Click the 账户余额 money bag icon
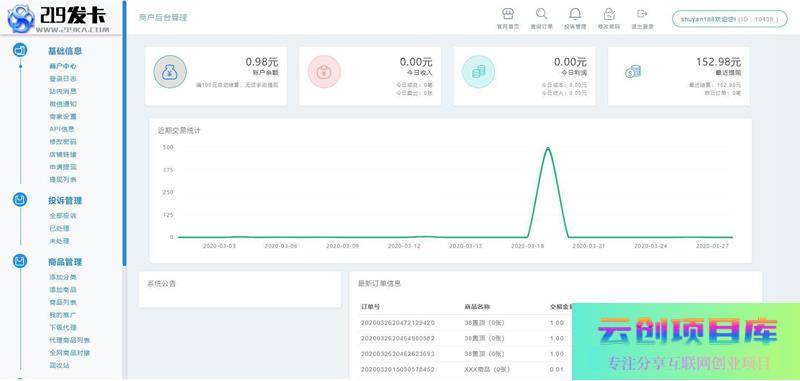Screen dimensions: 800x381 coord(170,72)
